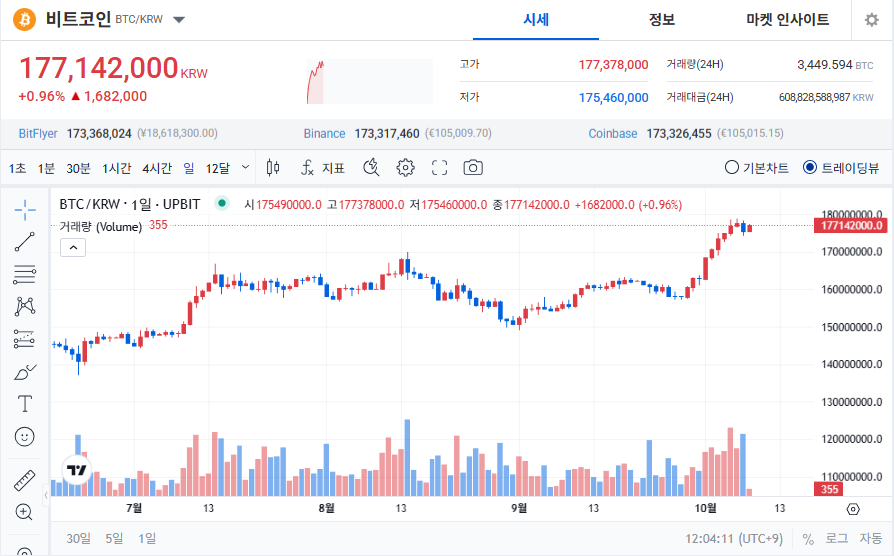Collapse the indicator legend arrow

click(x=73, y=247)
